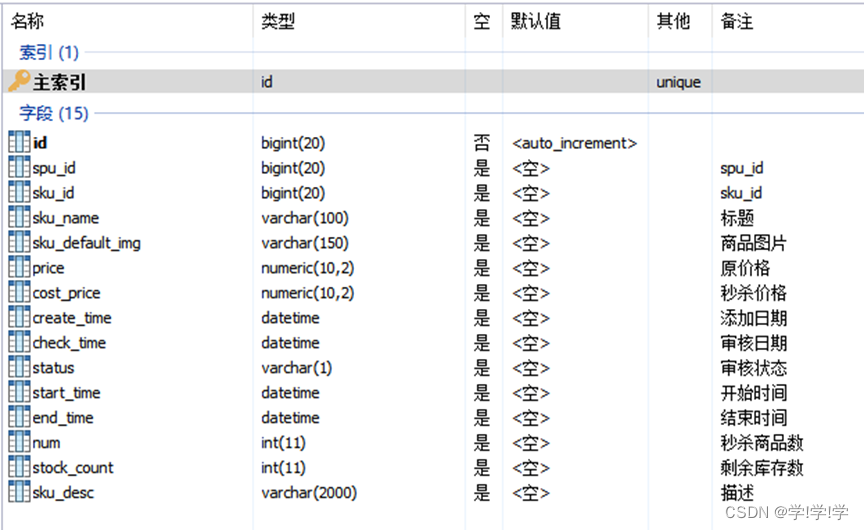Click the column icon beside check_time
The image size is (864, 530).
click(19, 342)
